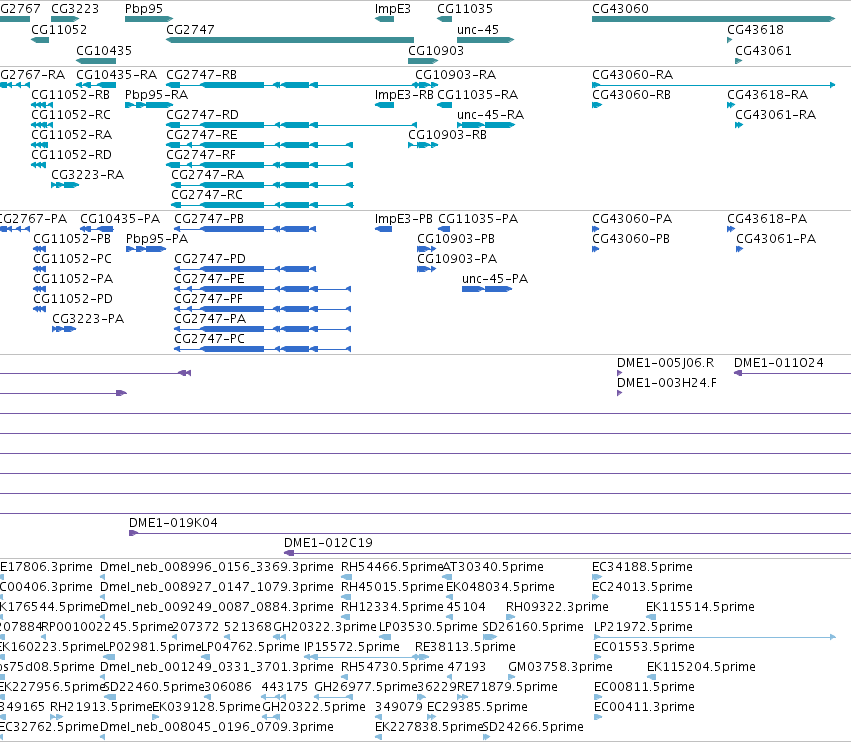851x742 pixels.
Task: Select the CG11052 gene label
Action: pyautogui.click(x=59, y=29)
